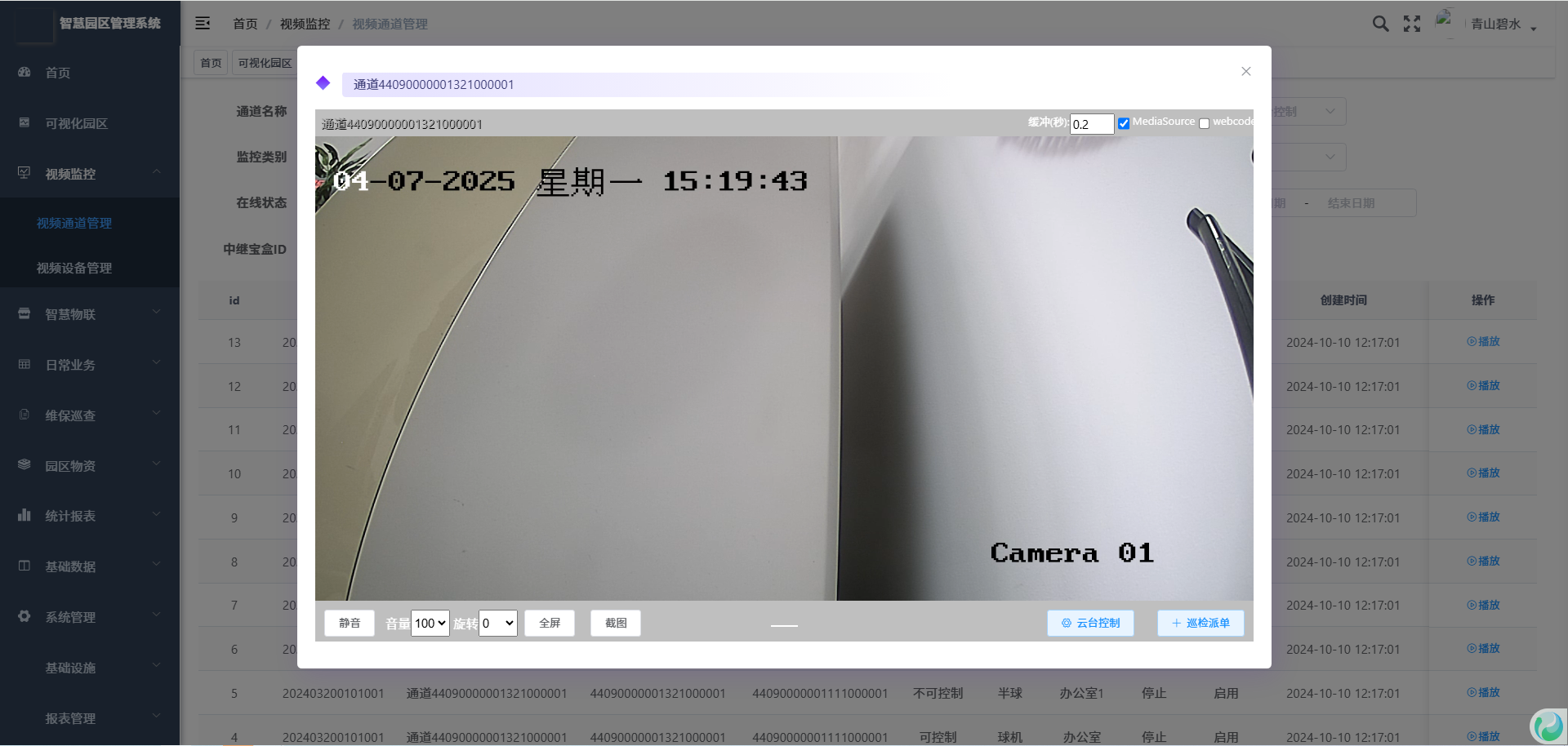Toggle fullscreen icon in top header

click(1412, 24)
